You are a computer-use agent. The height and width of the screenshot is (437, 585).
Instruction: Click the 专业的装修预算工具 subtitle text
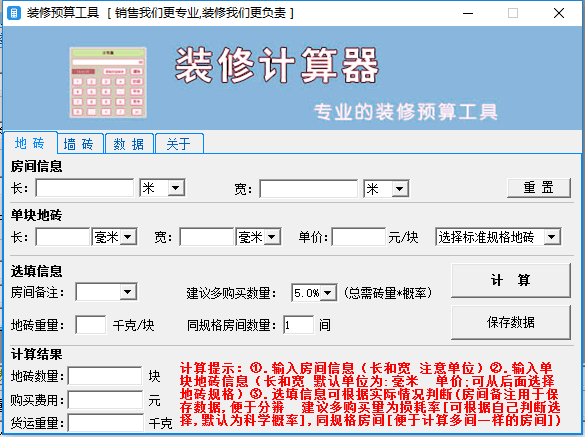(406, 111)
